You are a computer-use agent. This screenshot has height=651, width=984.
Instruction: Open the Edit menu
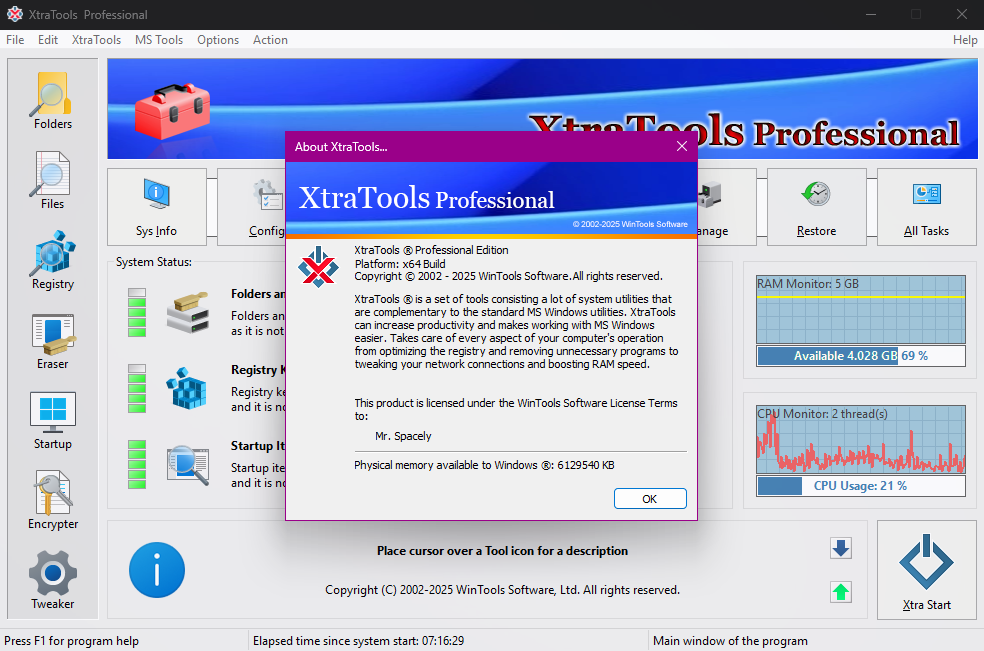48,40
